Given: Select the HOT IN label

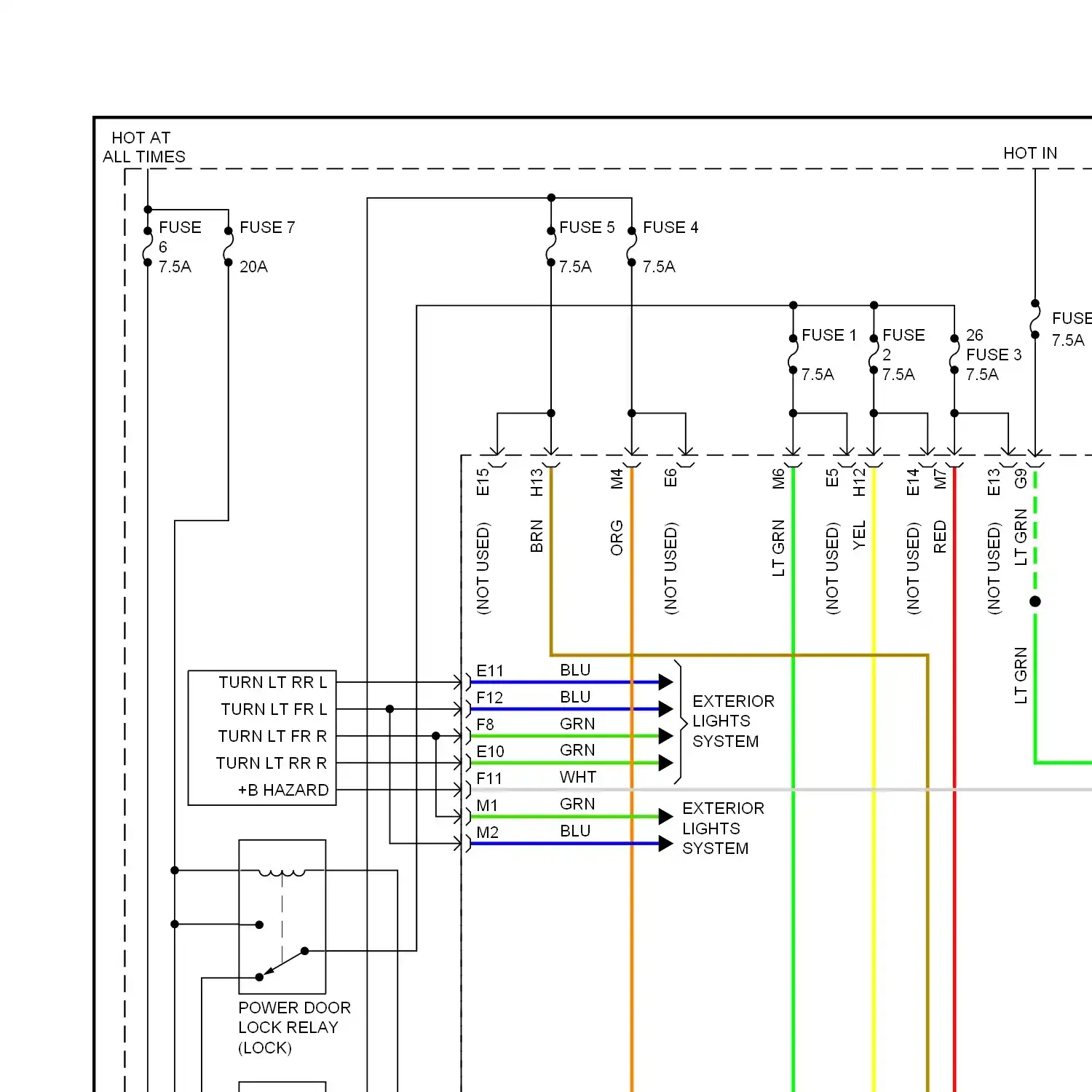Looking at the screenshot, I should point(1030,153).
